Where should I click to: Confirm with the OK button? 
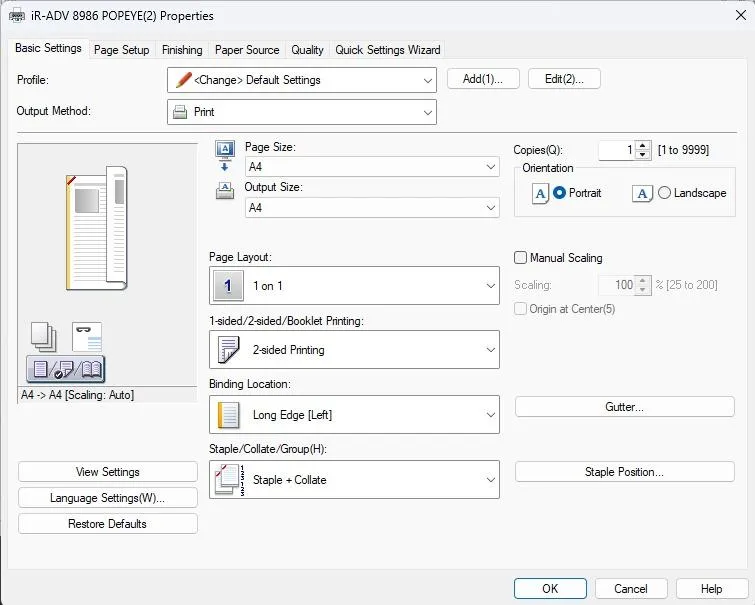tap(550, 589)
